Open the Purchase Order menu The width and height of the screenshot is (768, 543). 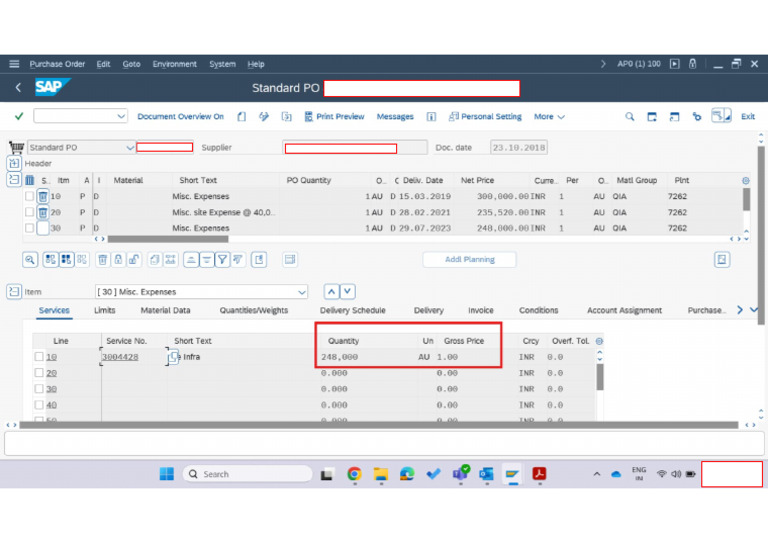click(x=57, y=64)
